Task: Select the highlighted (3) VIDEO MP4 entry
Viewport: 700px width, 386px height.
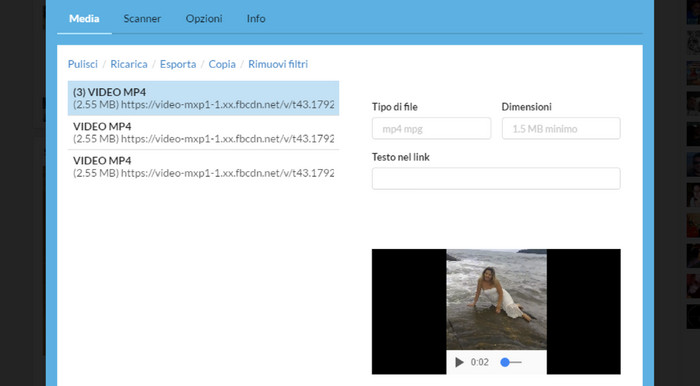Action: click(203, 98)
